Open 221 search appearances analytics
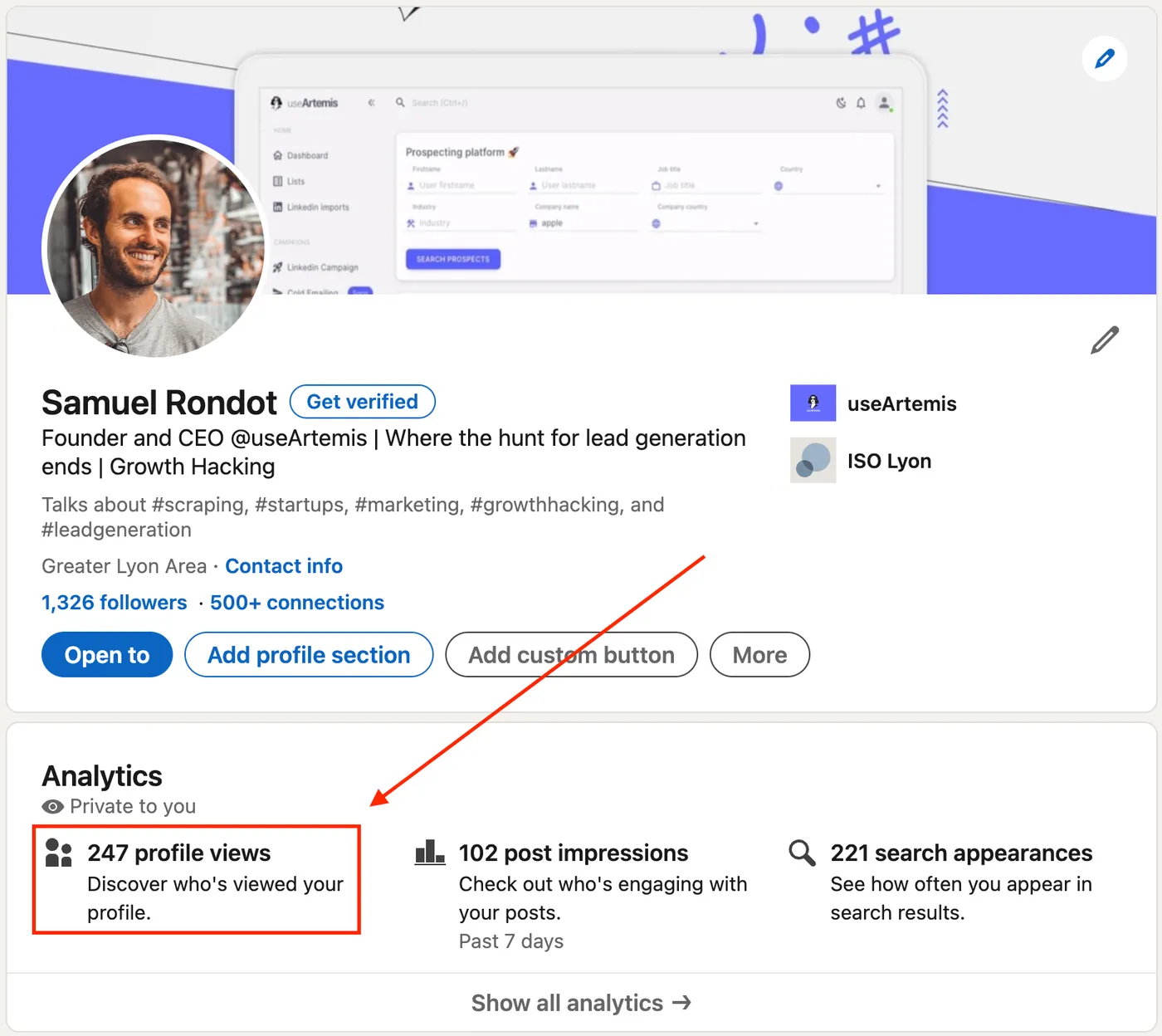This screenshot has width=1162, height=1036. pos(961,853)
